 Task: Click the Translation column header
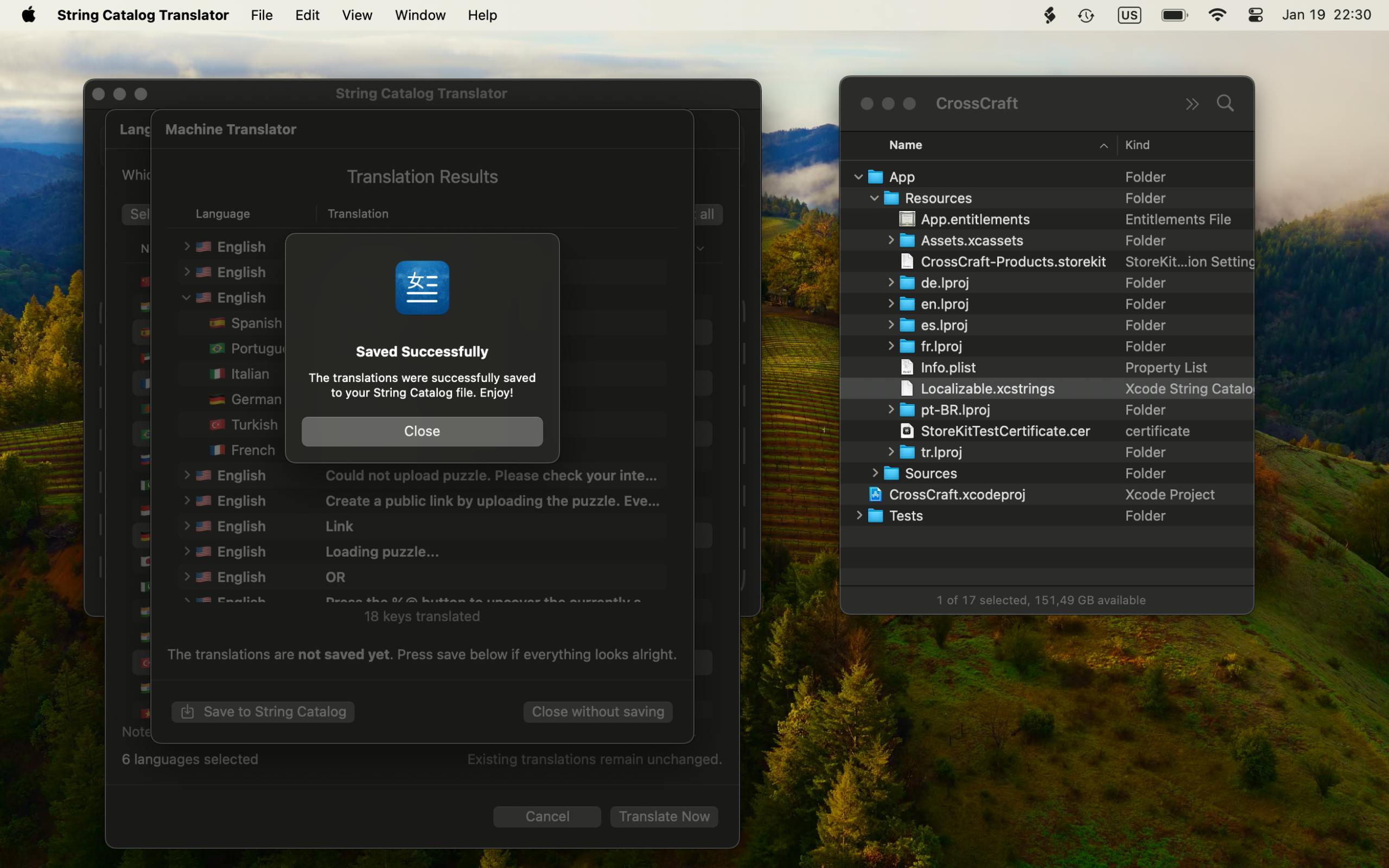358,214
